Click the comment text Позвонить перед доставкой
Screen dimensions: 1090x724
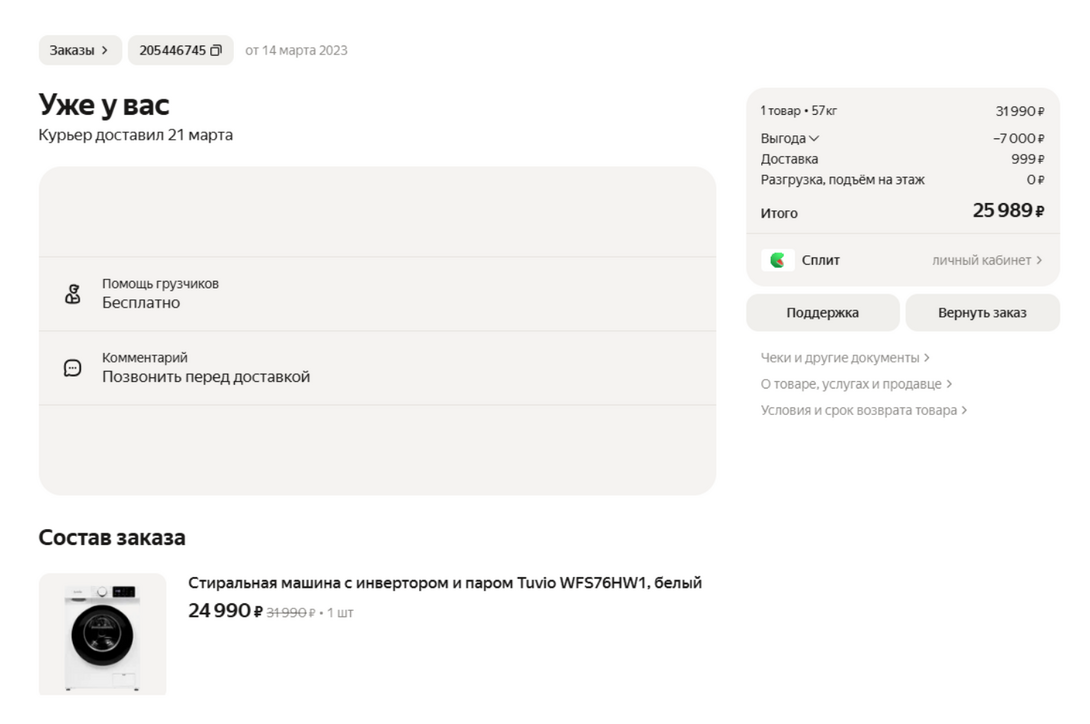(206, 377)
